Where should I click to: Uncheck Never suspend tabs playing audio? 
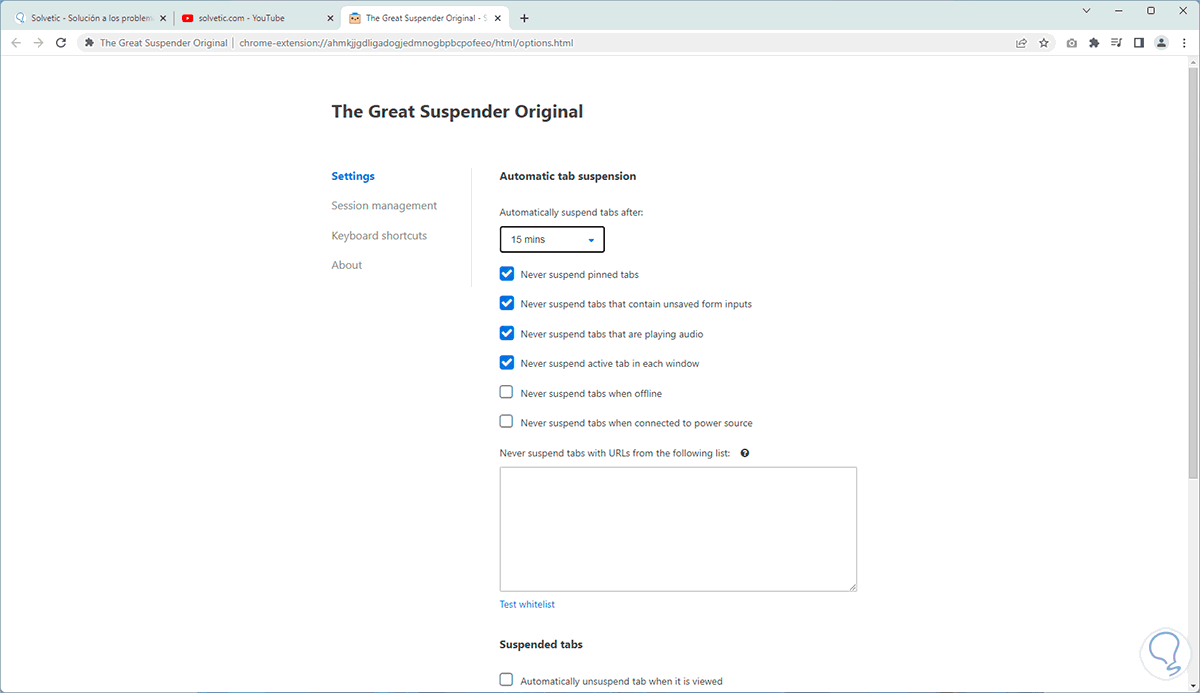(x=507, y=333)
